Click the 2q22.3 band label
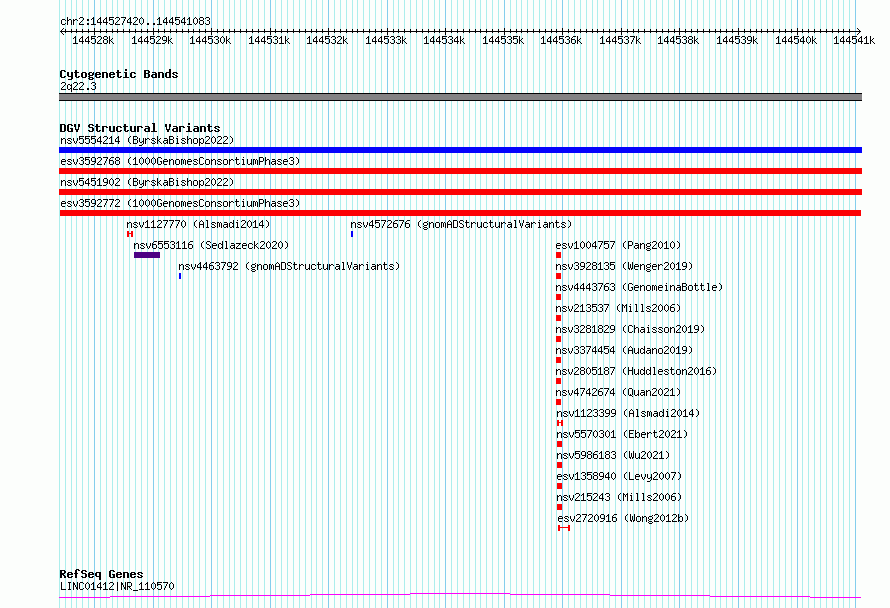 [78, 86]
